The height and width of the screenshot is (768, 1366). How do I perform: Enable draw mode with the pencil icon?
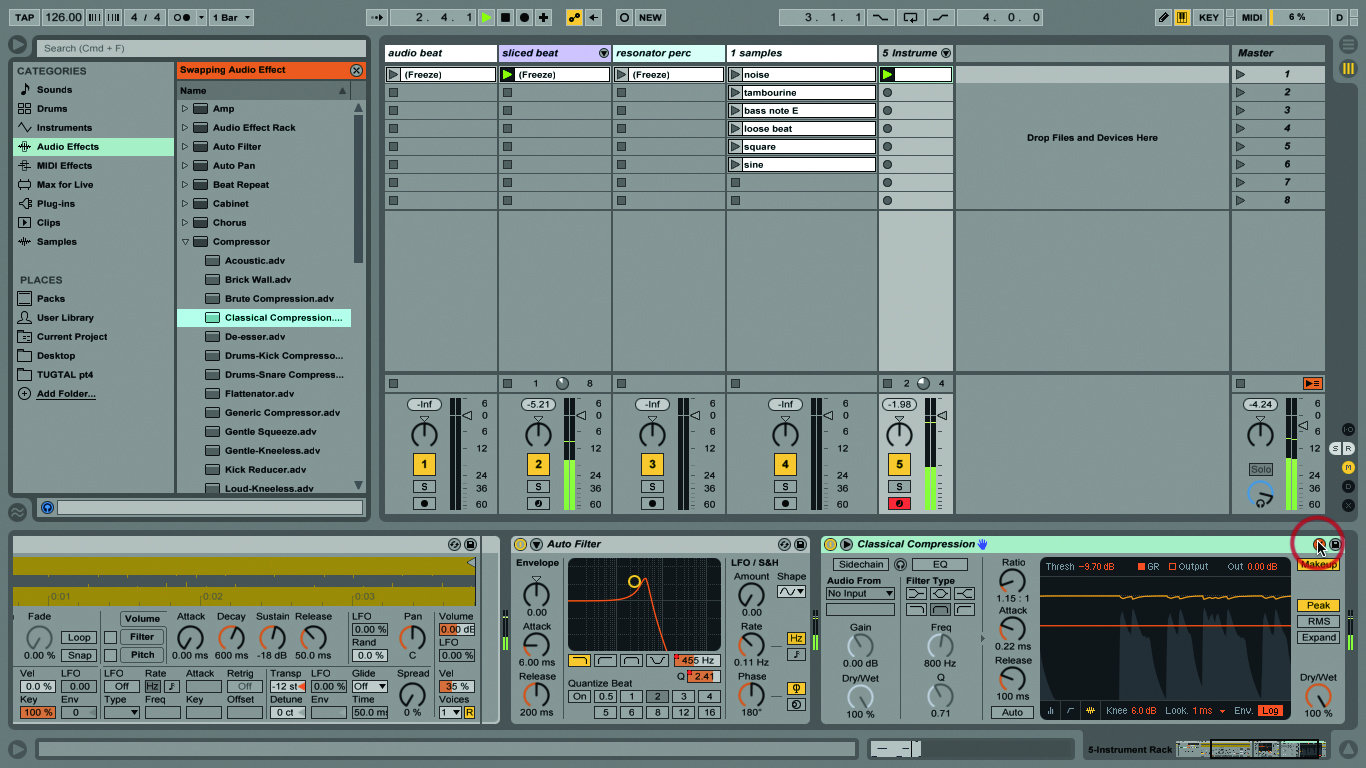tap(1161, 17)
